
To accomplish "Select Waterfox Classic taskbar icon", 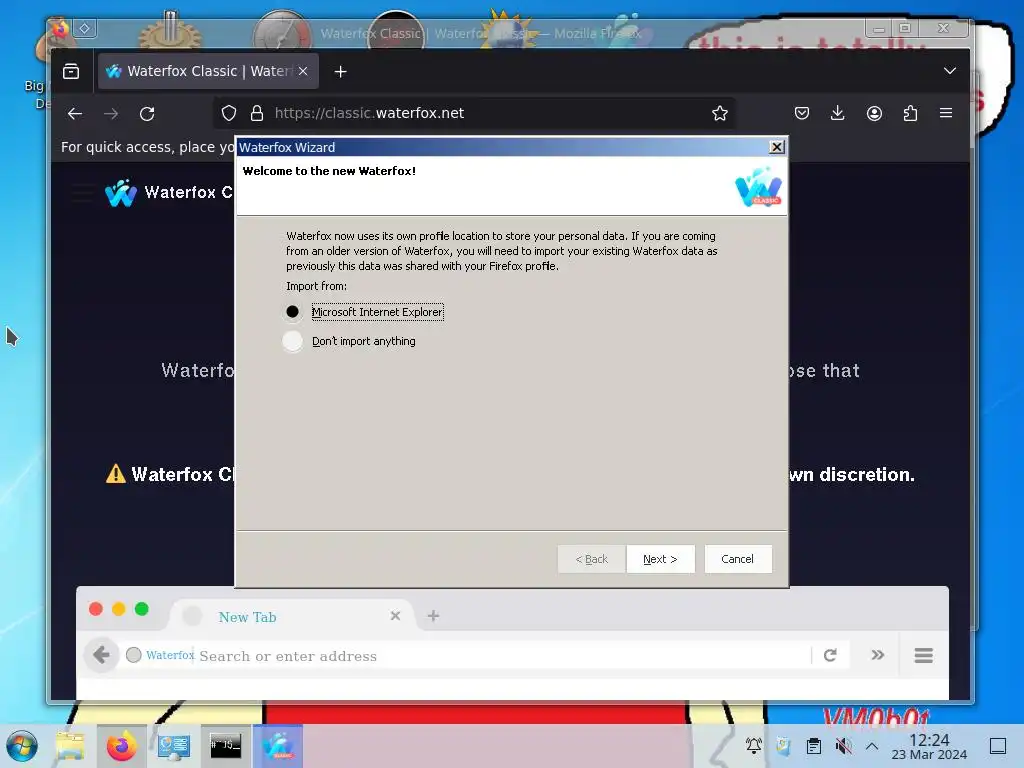I will pos(279,746).
